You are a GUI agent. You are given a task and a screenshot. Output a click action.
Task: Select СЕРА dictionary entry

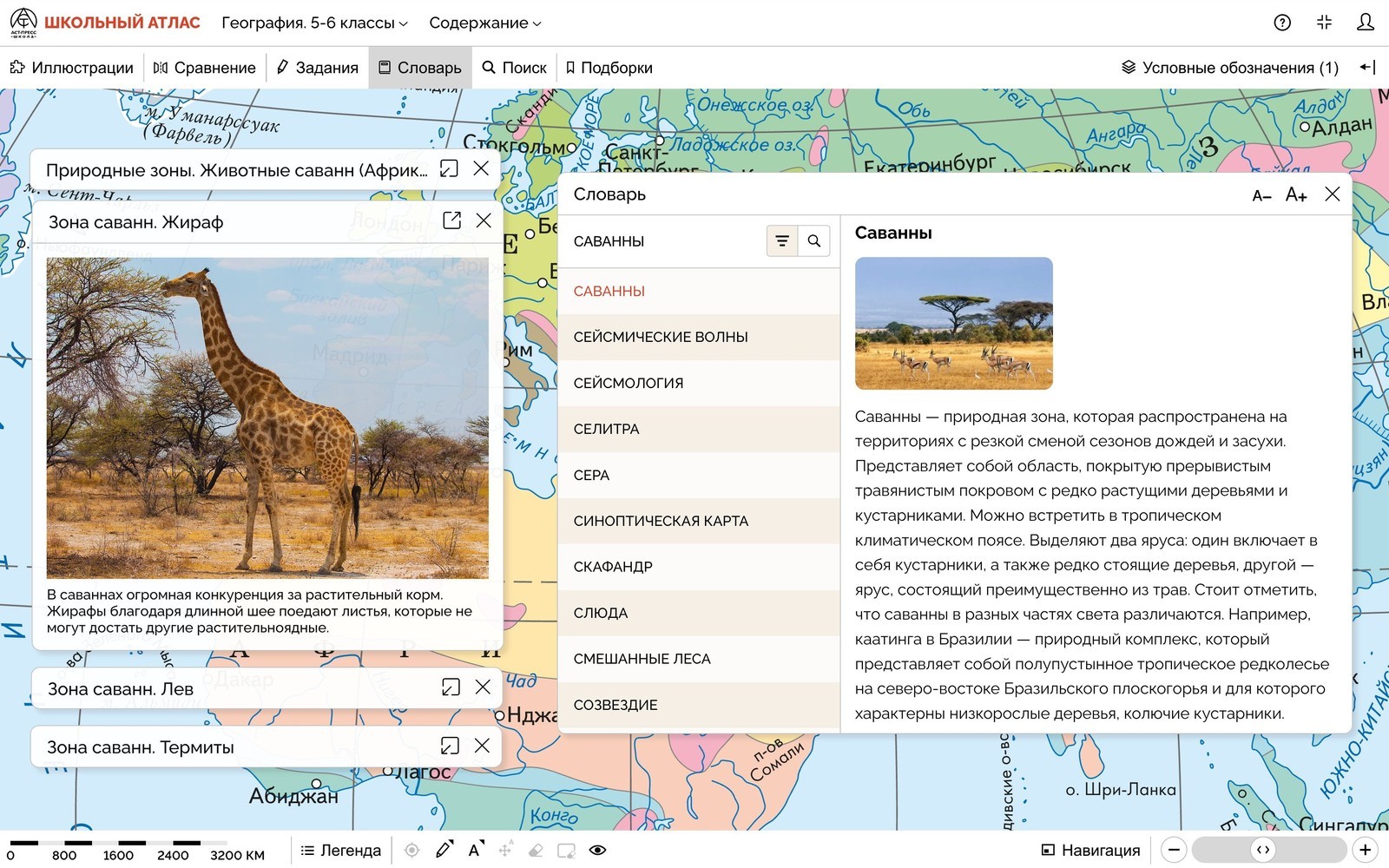tap(699, 476)
